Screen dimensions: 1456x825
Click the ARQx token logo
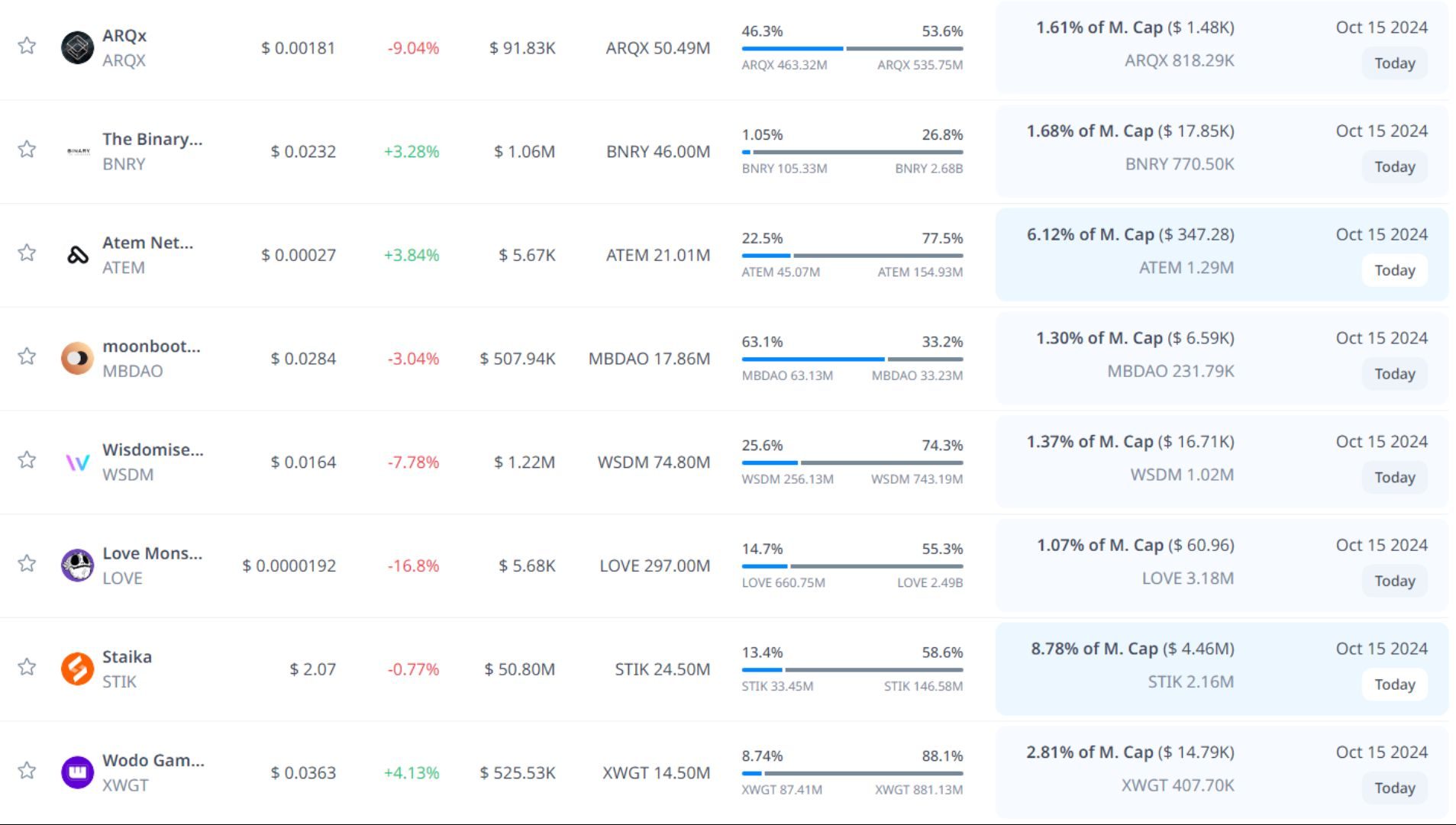point(77,47)
